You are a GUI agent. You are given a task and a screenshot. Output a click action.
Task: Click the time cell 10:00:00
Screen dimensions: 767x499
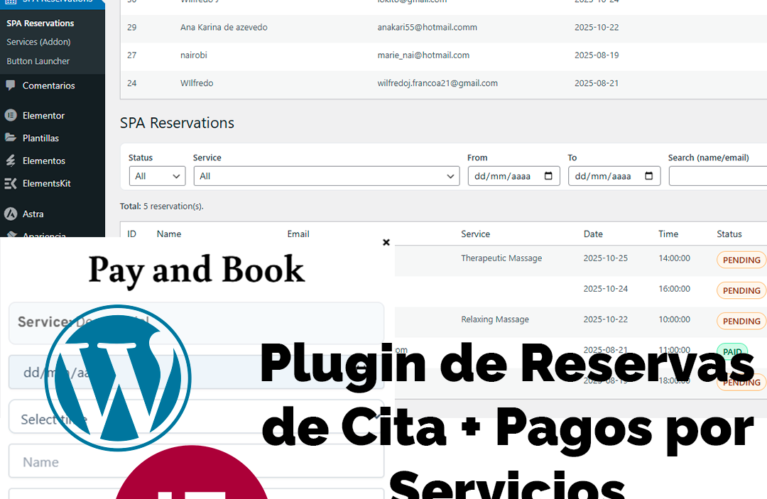point(674,319)
